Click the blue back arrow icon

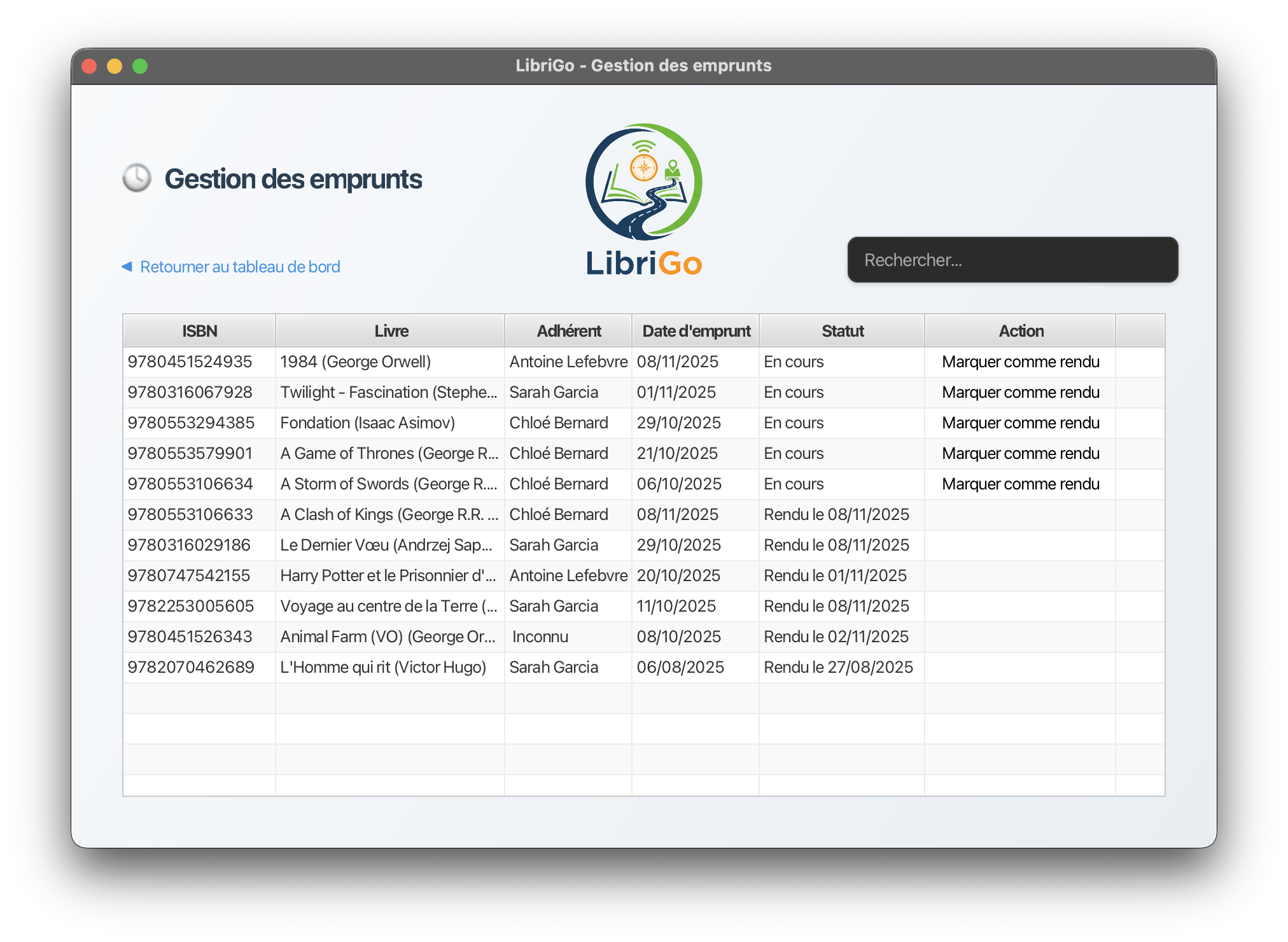pyautogui.click(x=127, y=267)
